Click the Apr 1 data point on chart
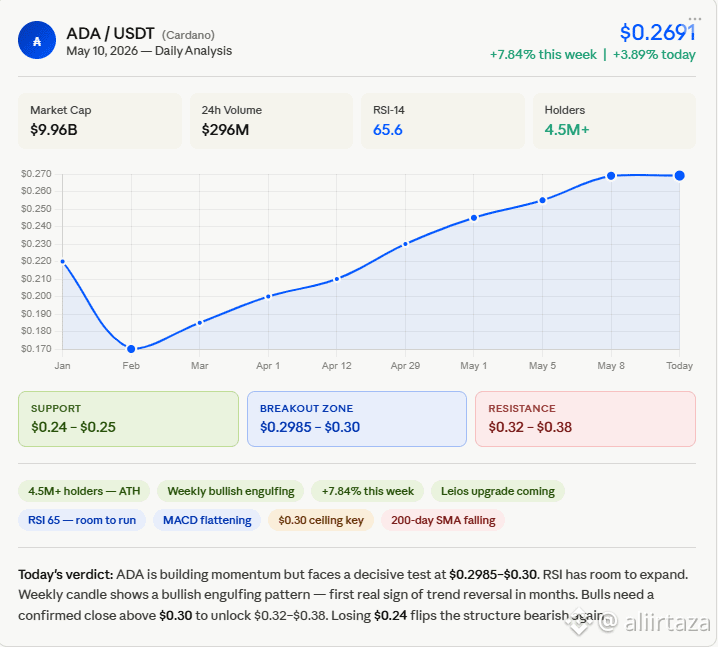Viewport: 718px width, 647px height. point(268,296)
